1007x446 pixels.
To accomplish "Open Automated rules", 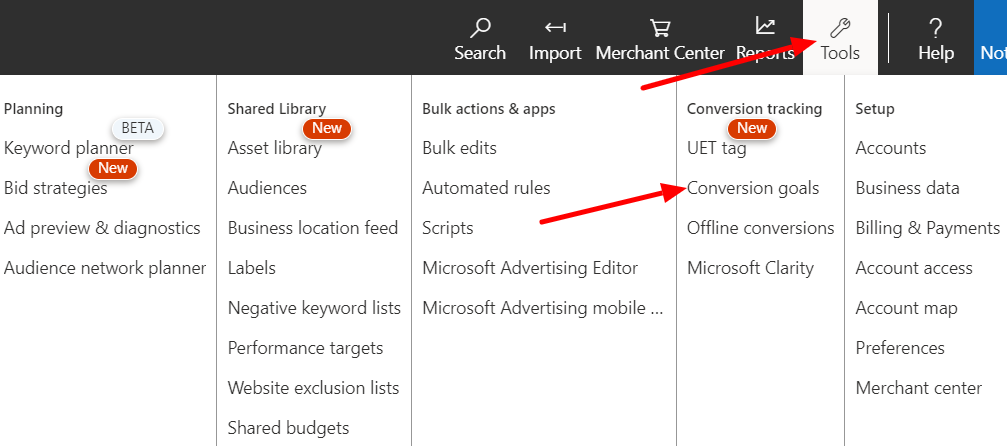I will coord(486,188).
